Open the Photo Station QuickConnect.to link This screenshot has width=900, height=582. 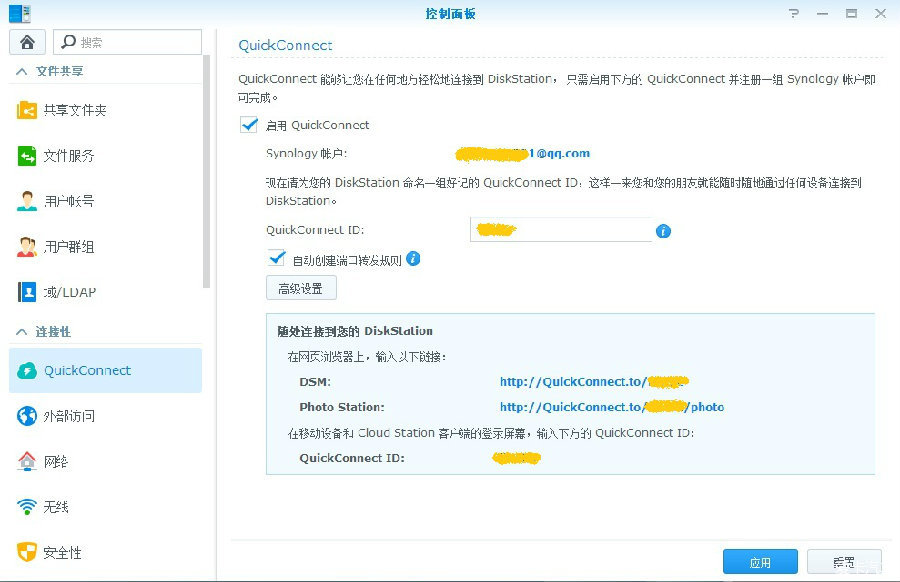tap(612, 407)
